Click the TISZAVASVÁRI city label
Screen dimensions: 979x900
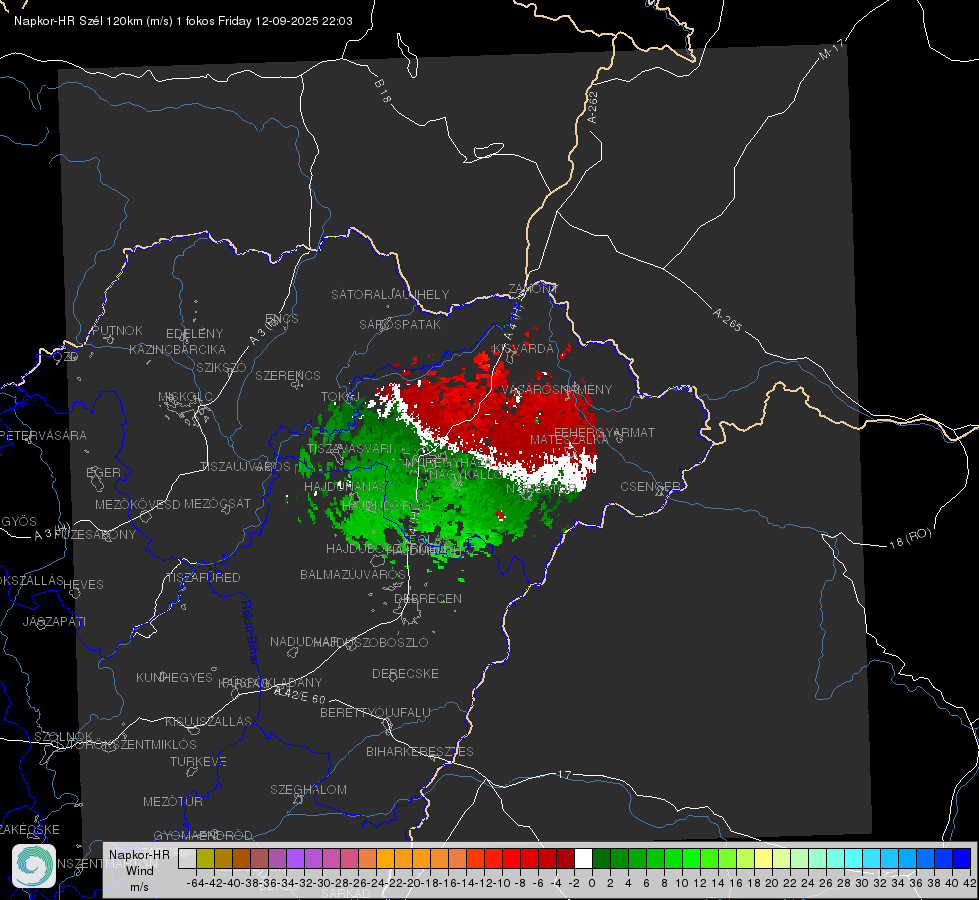point(350,448)
